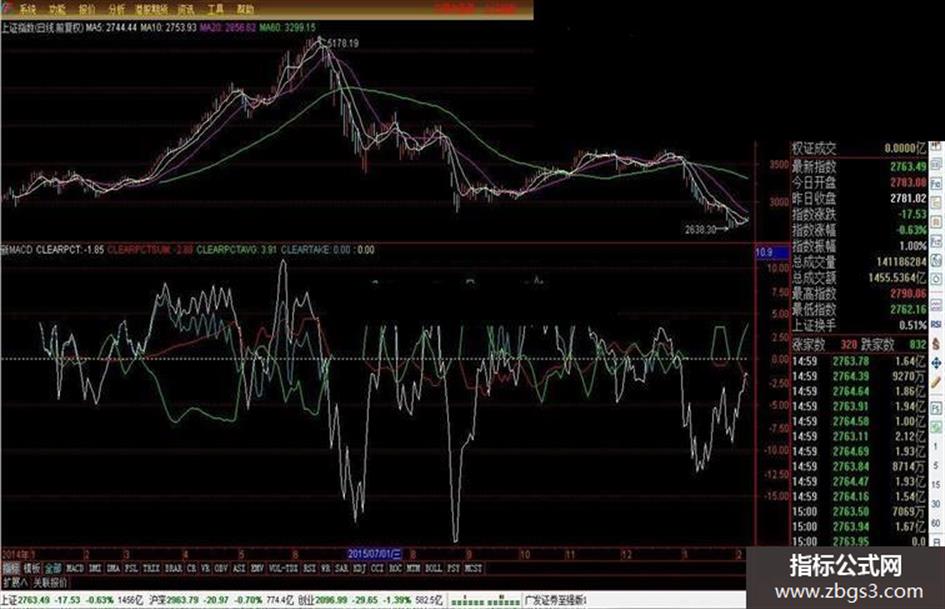Select the pencil drawing tool icon
The width and height of the screenshot is (945, 609).
936,383
